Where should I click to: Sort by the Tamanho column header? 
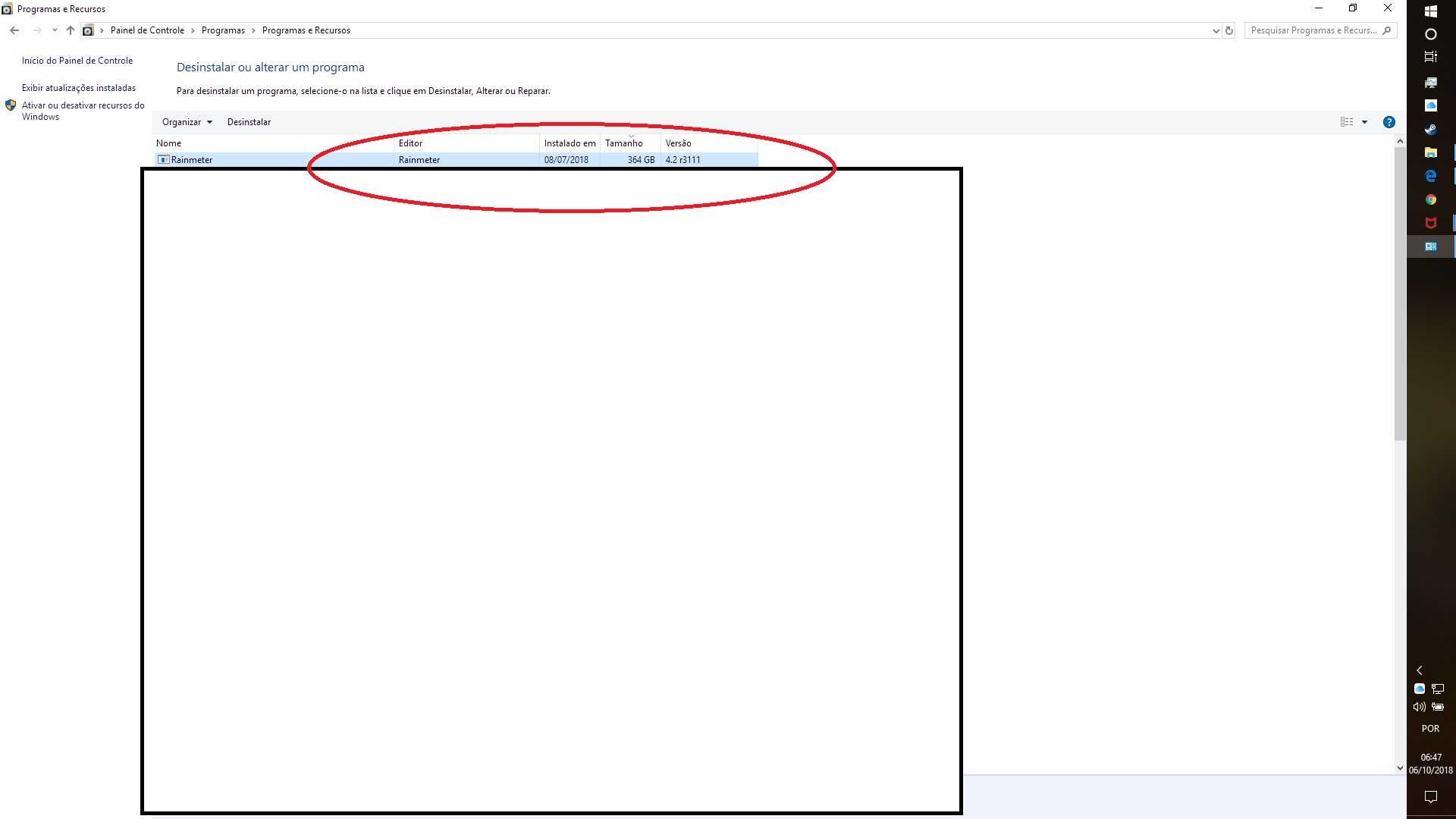[x=623, y=143]
